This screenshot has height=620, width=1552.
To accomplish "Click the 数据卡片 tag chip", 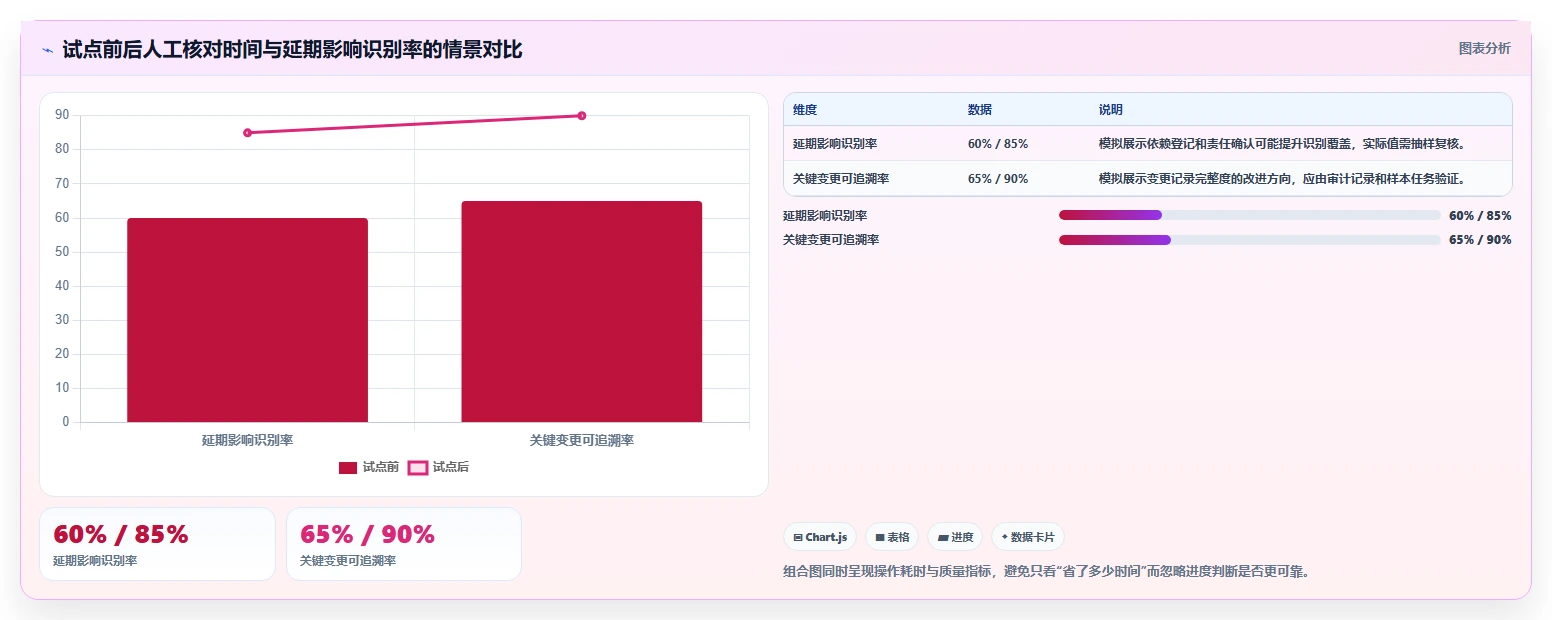I will [1028, 537].
